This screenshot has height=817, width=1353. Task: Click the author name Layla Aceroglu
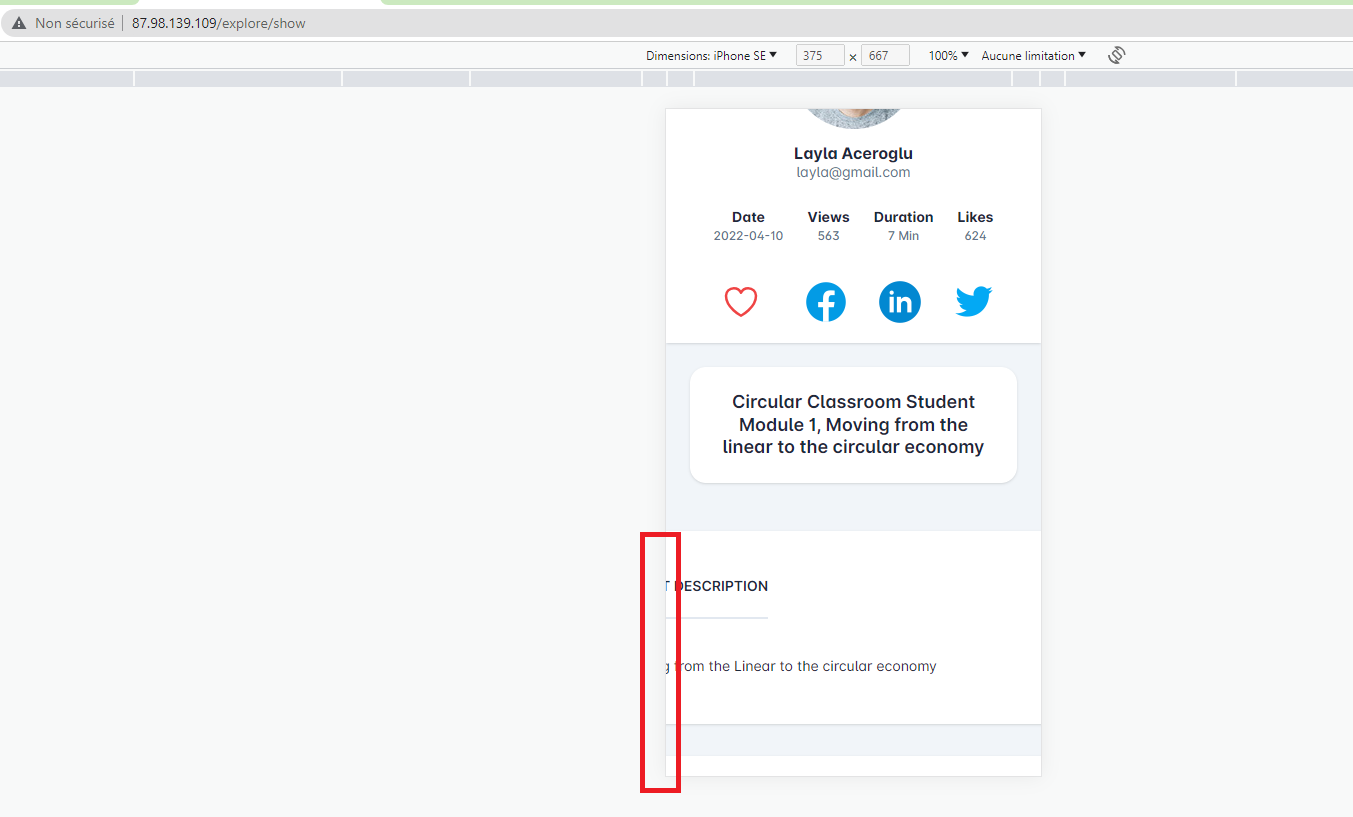tap(853, 153)
